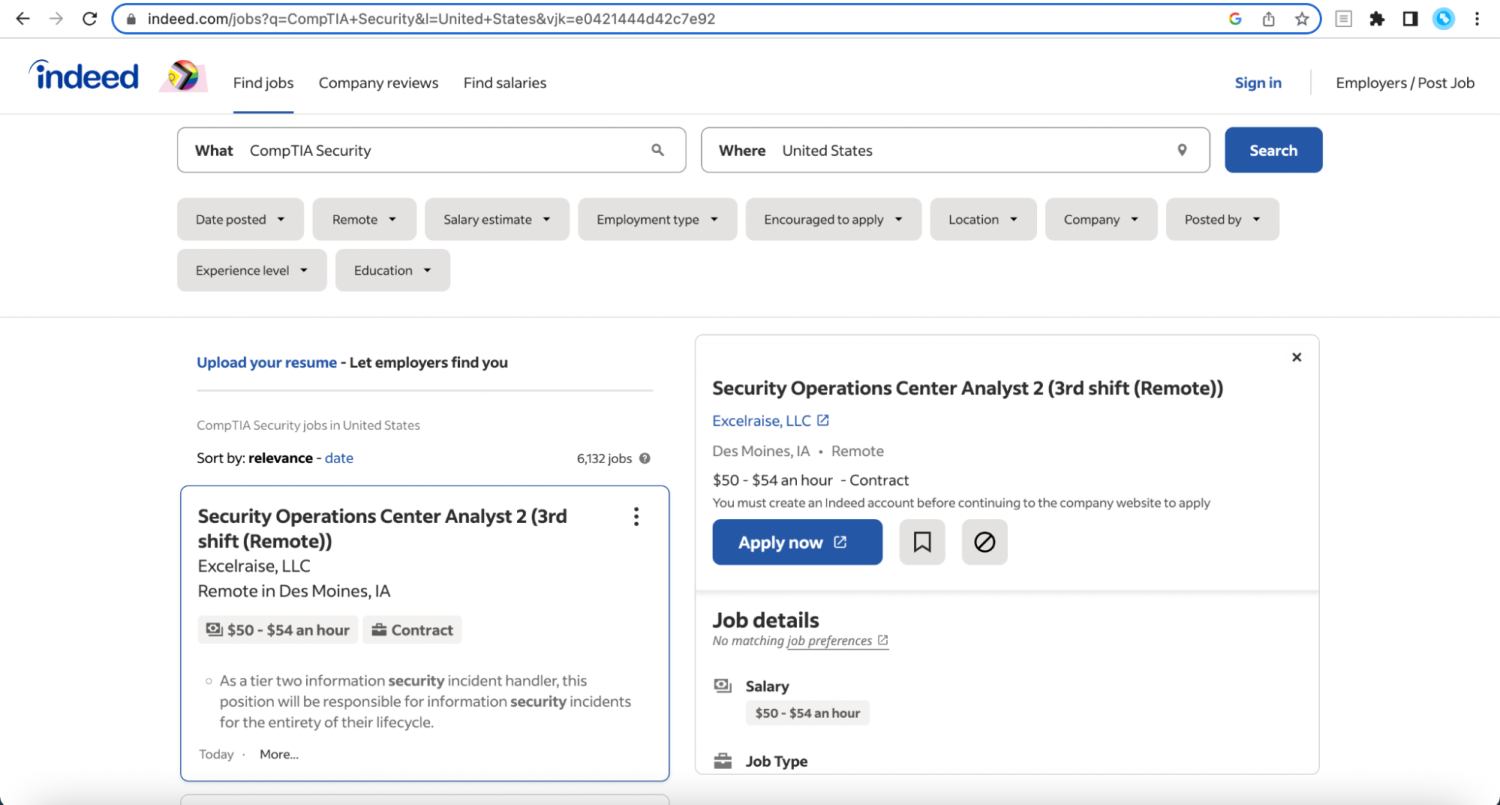This screenshot has width=1500, height=805.
Task: Open the Security Operations Center Analyst job card title
Action: (382, 529)
